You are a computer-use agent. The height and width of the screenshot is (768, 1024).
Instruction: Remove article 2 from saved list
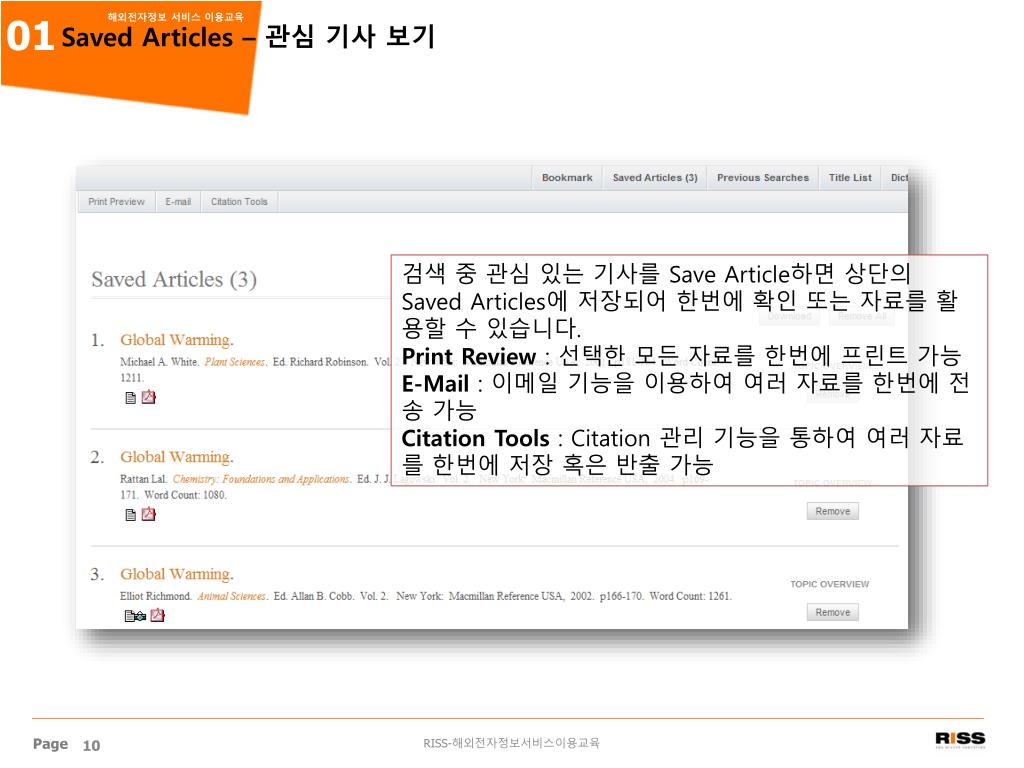click(833, 511)
